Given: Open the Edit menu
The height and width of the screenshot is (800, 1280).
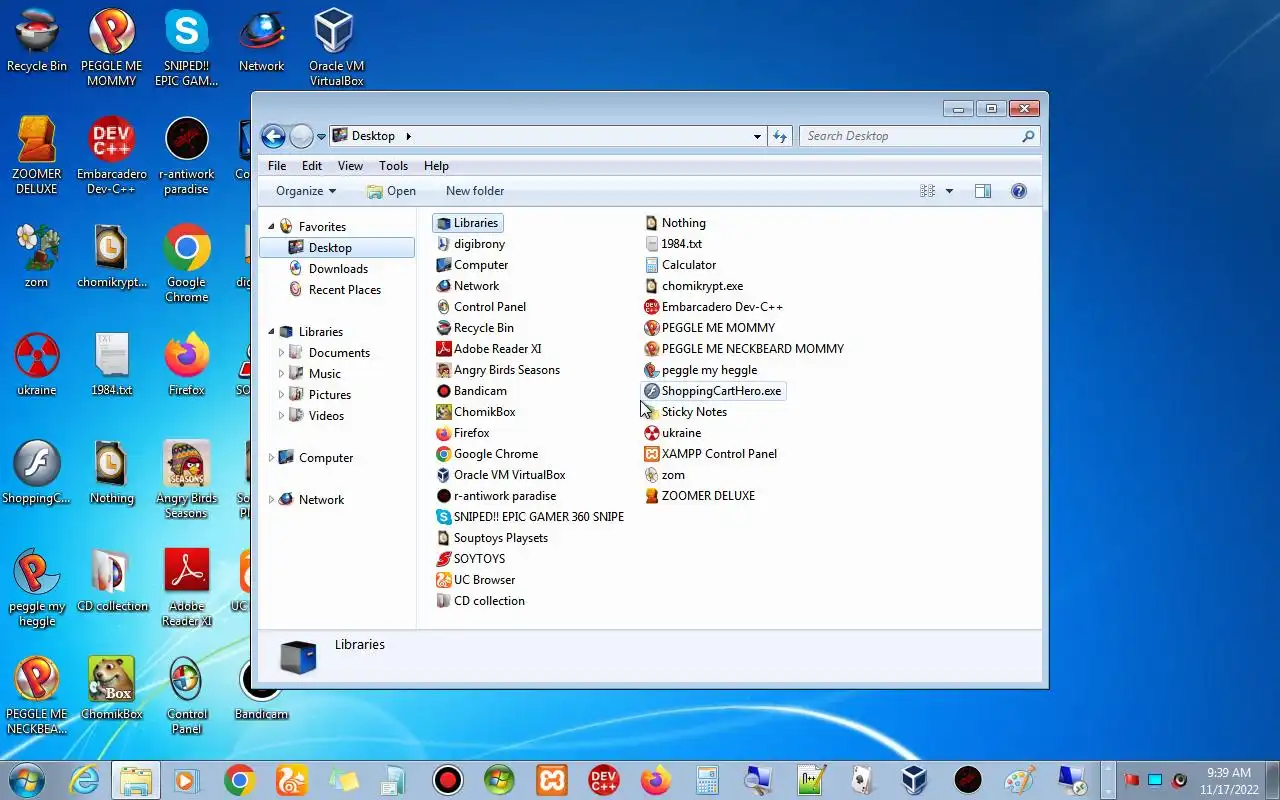Looking at the screenshot, I should pyautogui.click(x=312, y=166).
